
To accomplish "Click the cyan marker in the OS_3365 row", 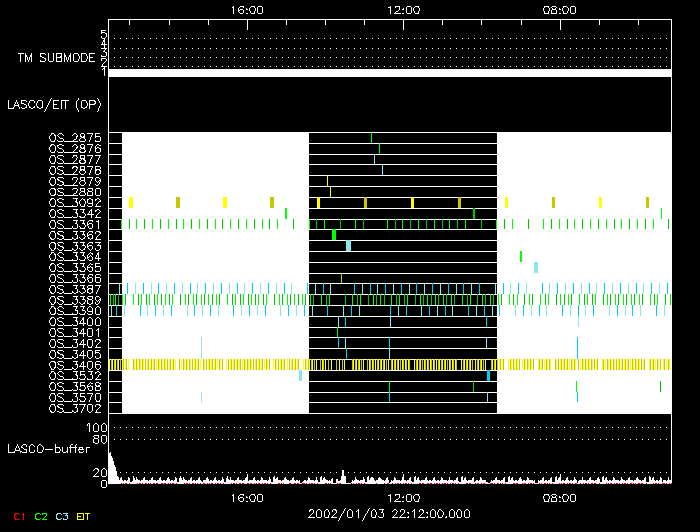I will click(536, 267).
